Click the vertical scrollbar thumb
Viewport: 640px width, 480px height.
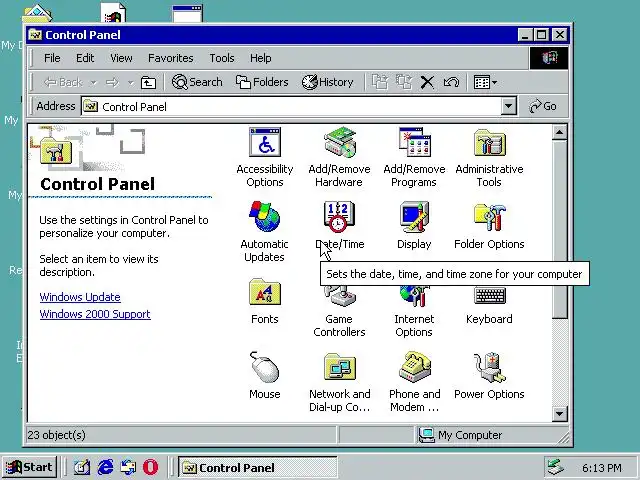[559, 229]
